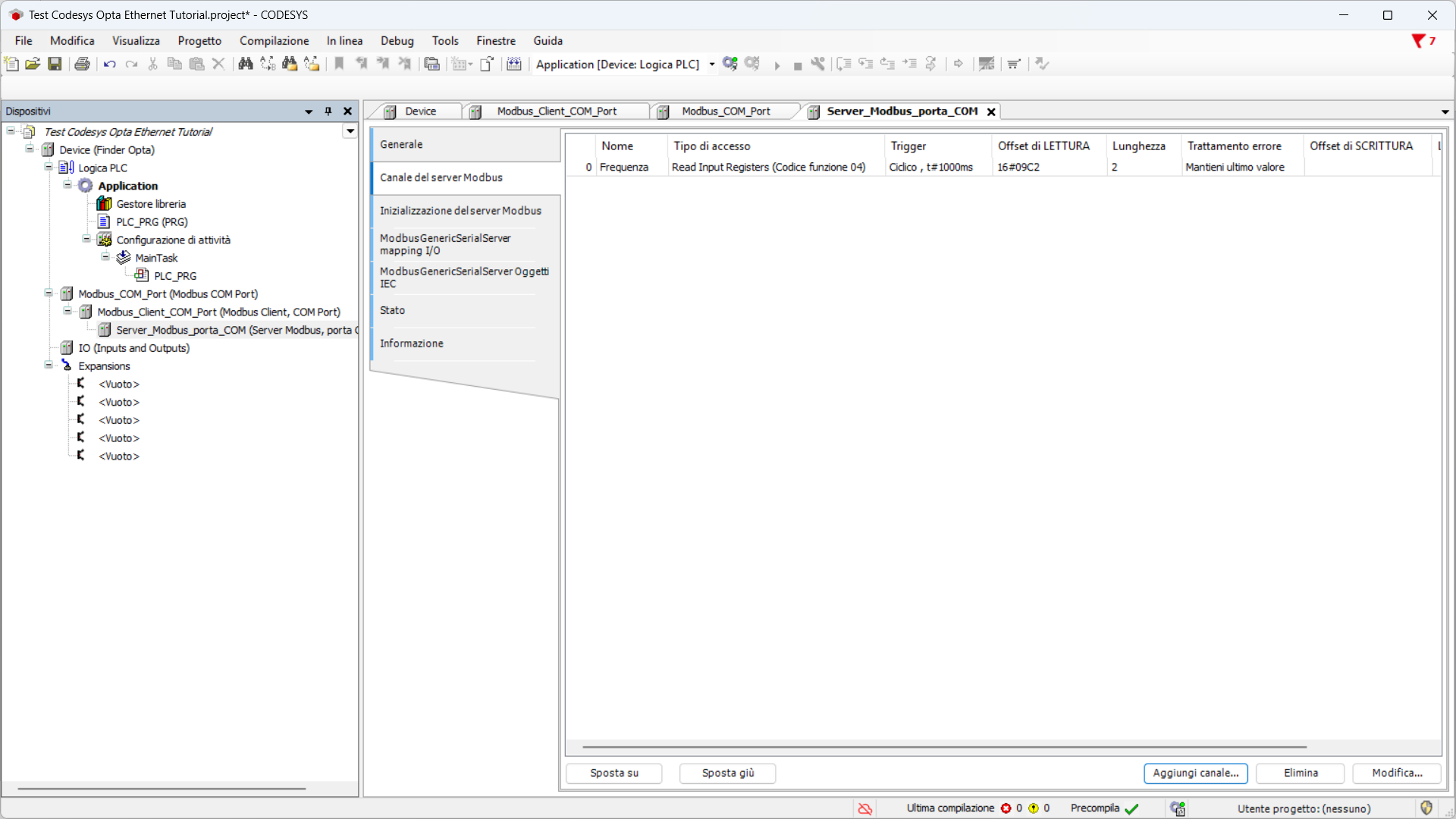Image resolution: width=1456 pixels, height=819 pixels.
Task: Click the Find binoculars icon
Action: point(245,64)
